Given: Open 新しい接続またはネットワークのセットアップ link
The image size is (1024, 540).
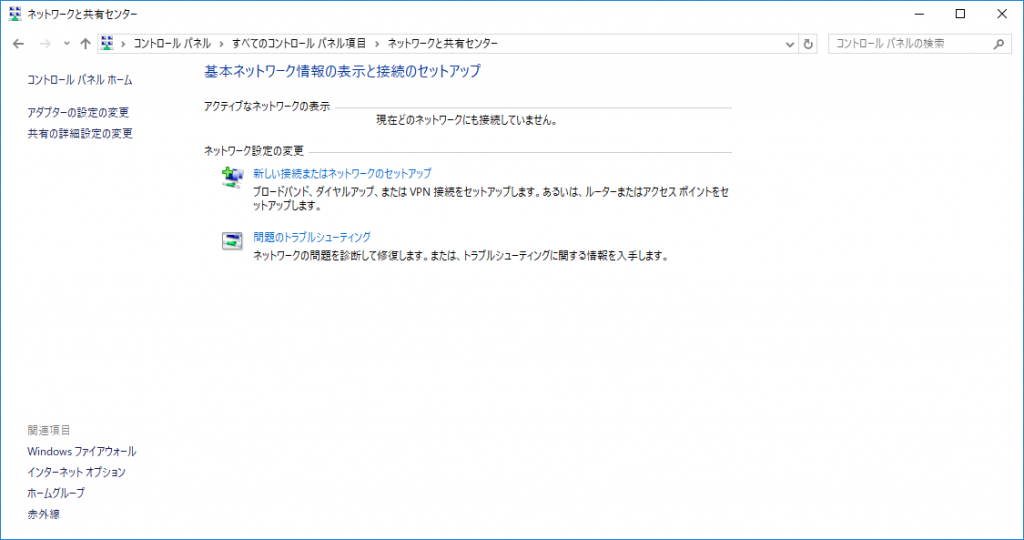Looking at the screenshot, I should pos(342,174).
